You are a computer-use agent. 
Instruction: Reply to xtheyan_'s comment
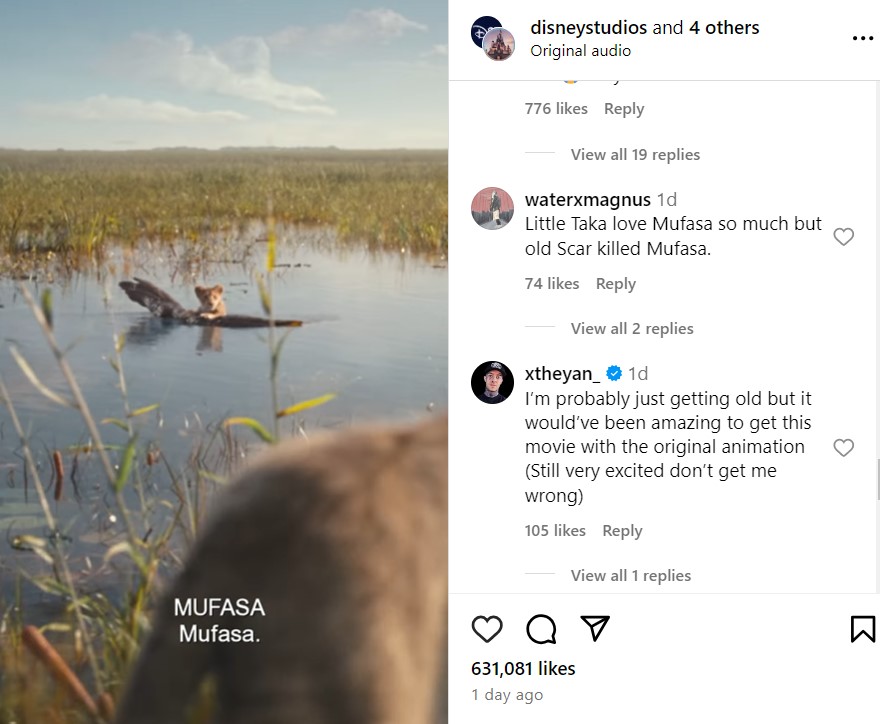click(x=622, y=531)
